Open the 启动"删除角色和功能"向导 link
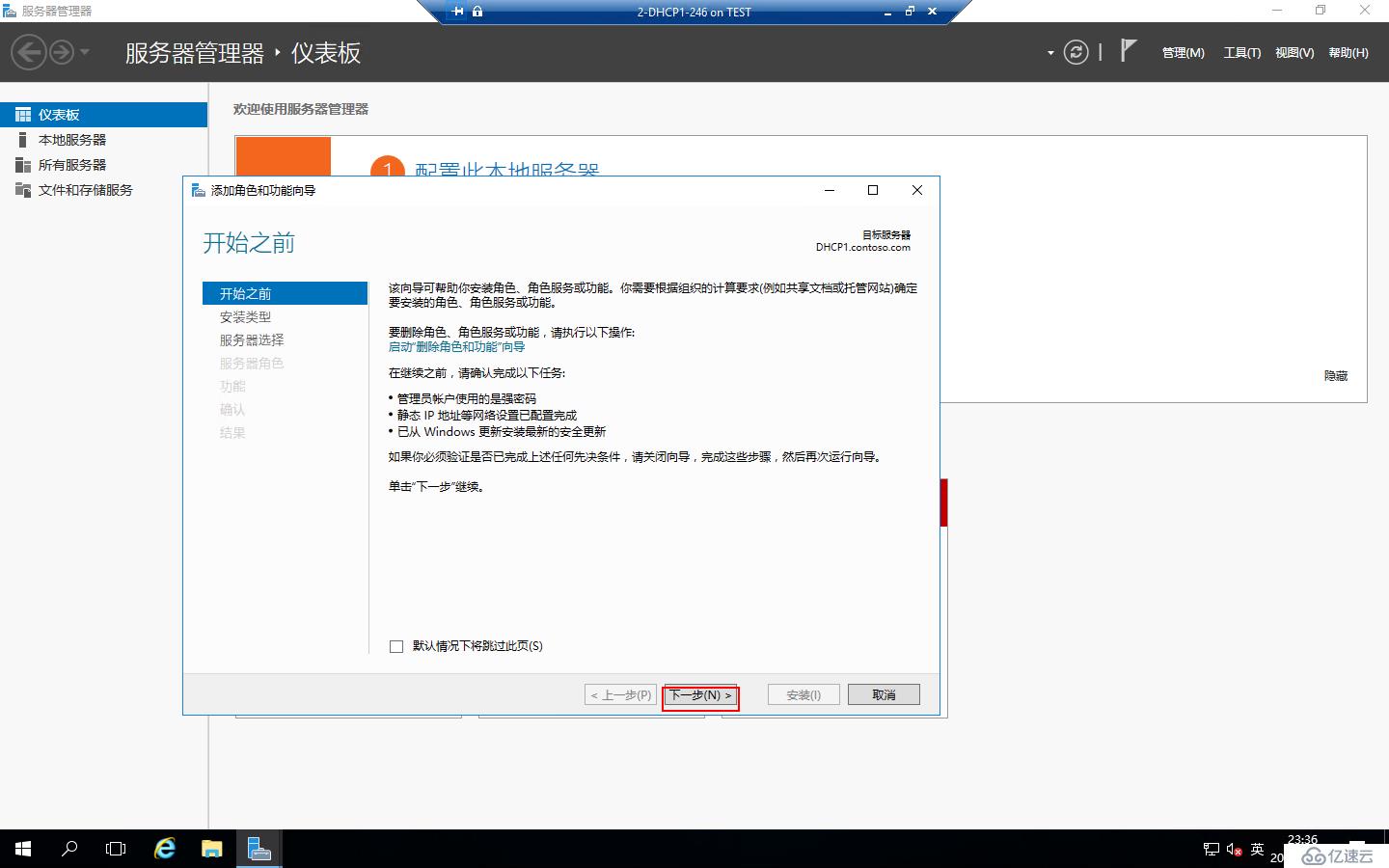This screenshot has height=868, width=1389. tap(456, 346)
